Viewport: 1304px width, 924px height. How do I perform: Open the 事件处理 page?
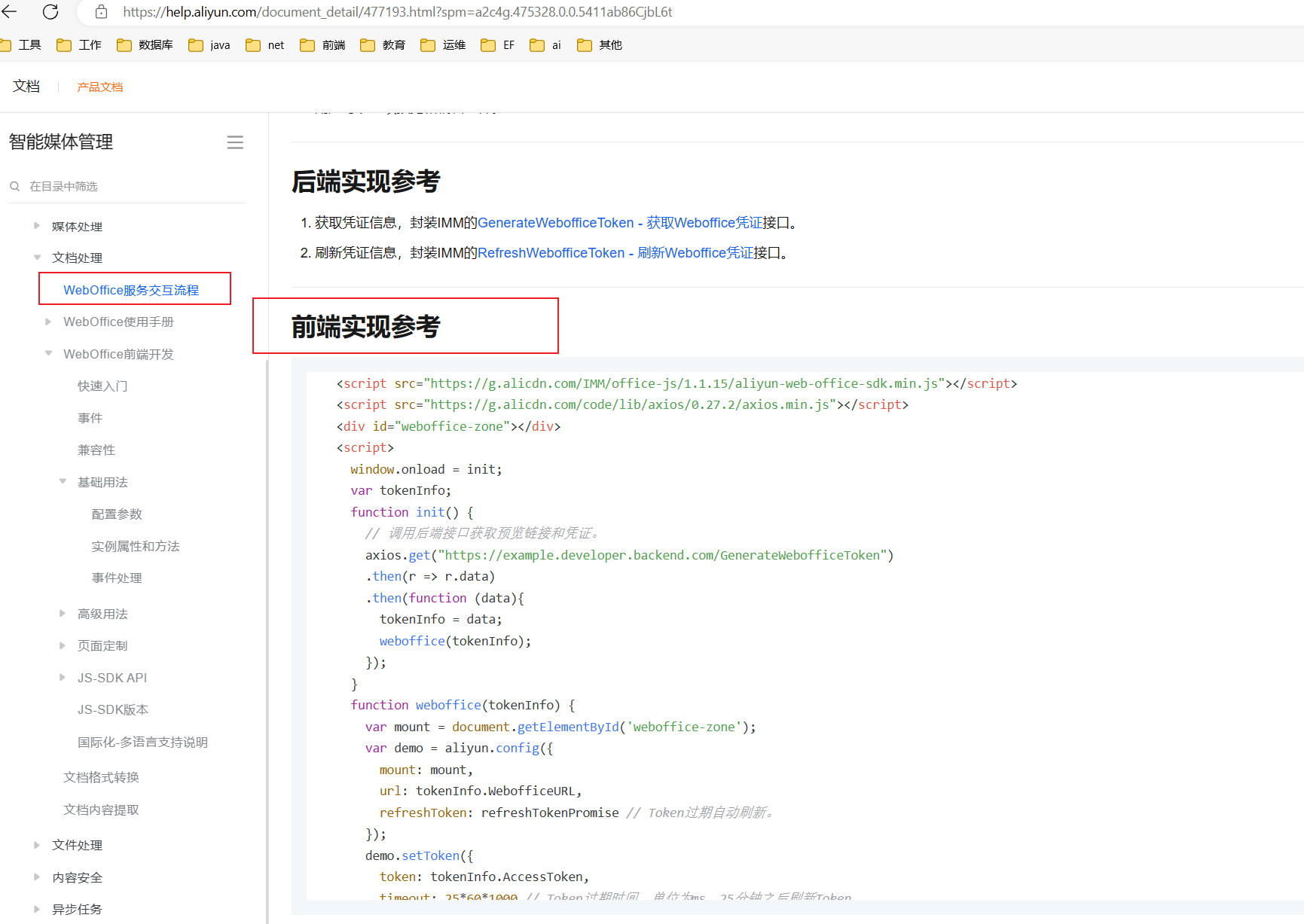pos(117,578)
